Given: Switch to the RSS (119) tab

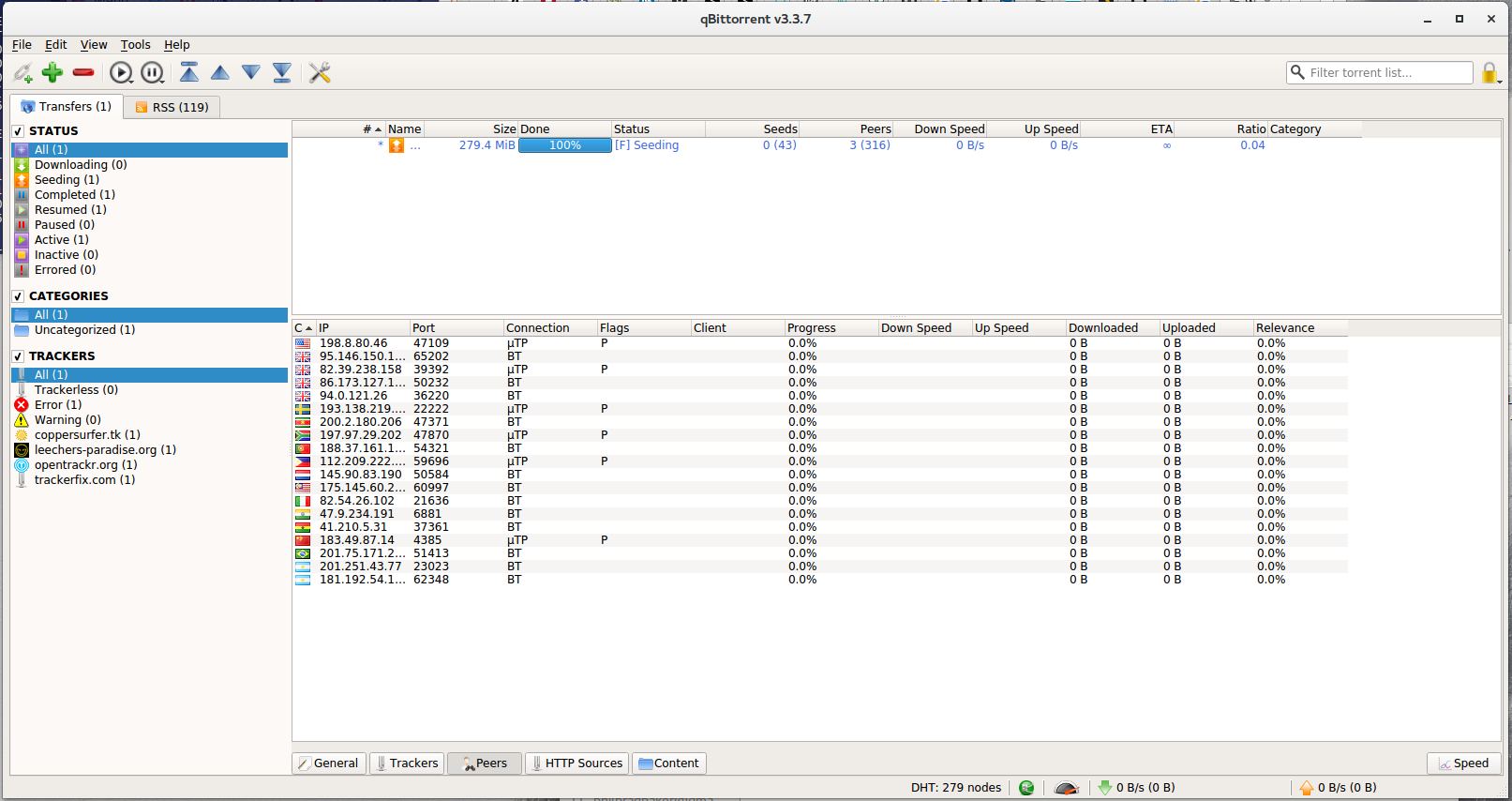Looking at the screenshot, I should point(172,107).
